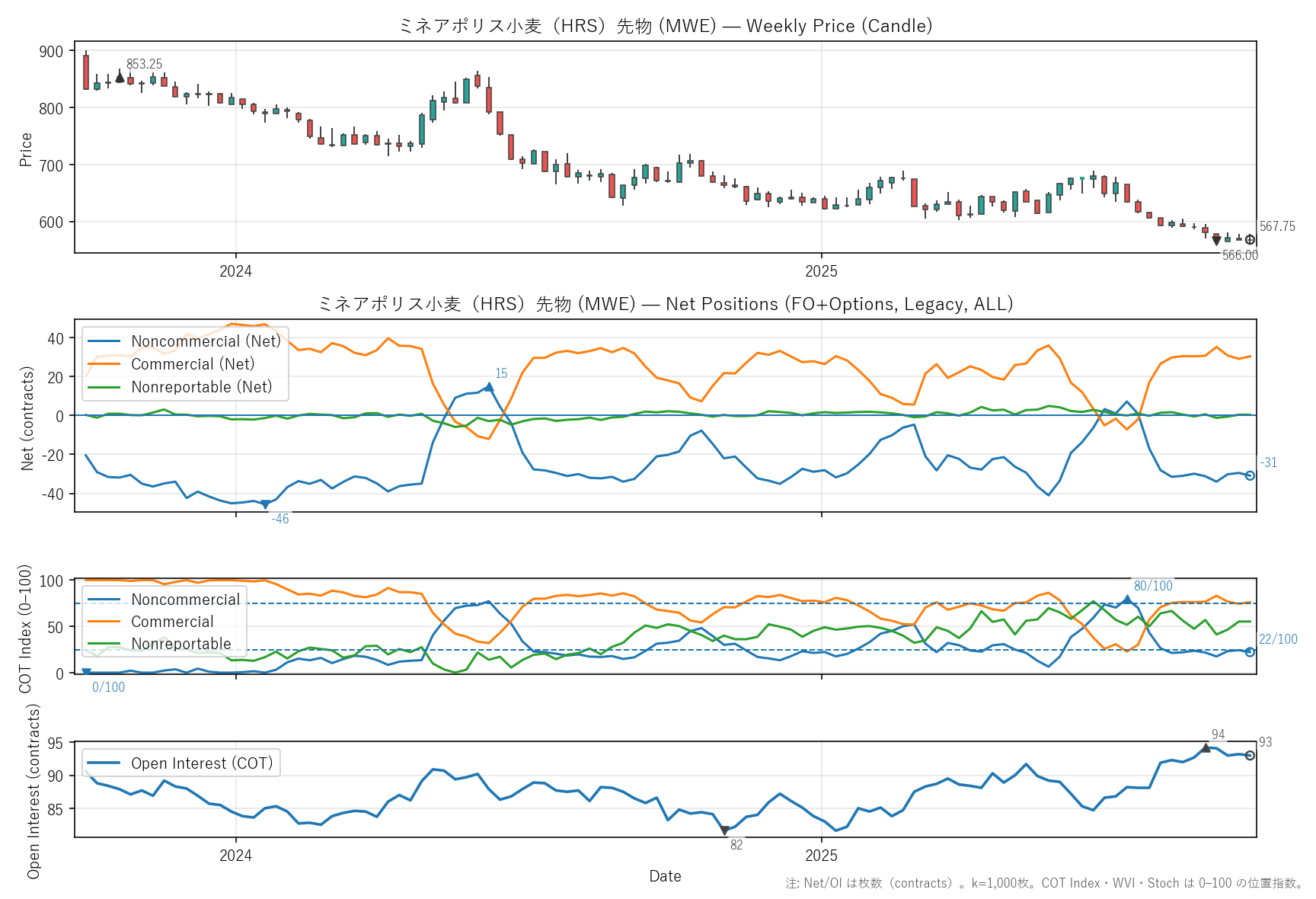Click Commercial in the COT Index legend
The height and width of the screenshot is (899, 1316).
pos(172,622)
